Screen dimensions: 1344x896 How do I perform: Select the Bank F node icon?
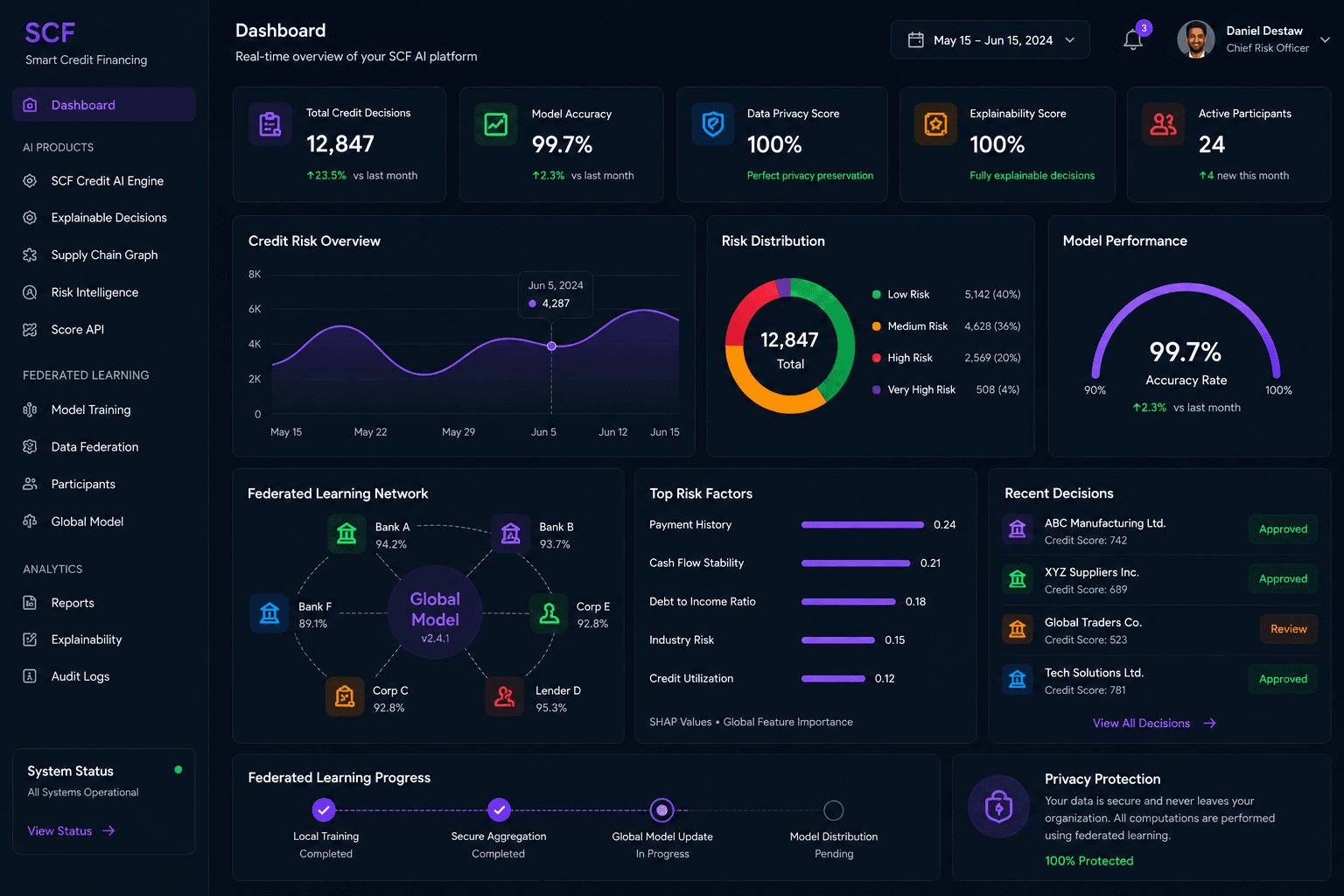coord(269,613)
